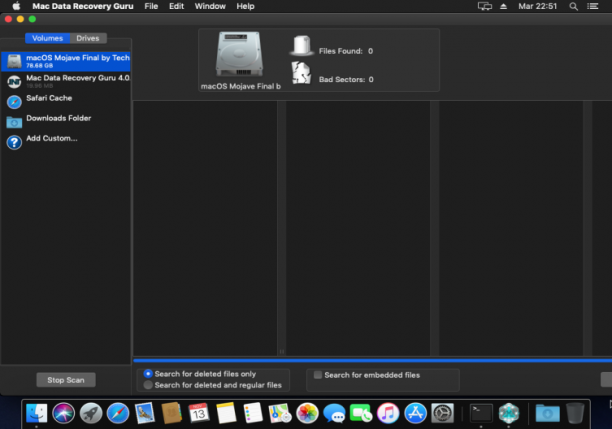Screen dimensions: 612x429
Task: Launch Siri from the dock
Action: (x=64, y=413)
